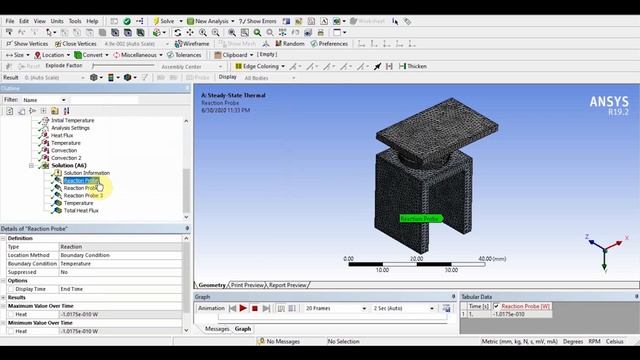Click the Show Vertices icon
640x360 pixels.
(9, 44)
